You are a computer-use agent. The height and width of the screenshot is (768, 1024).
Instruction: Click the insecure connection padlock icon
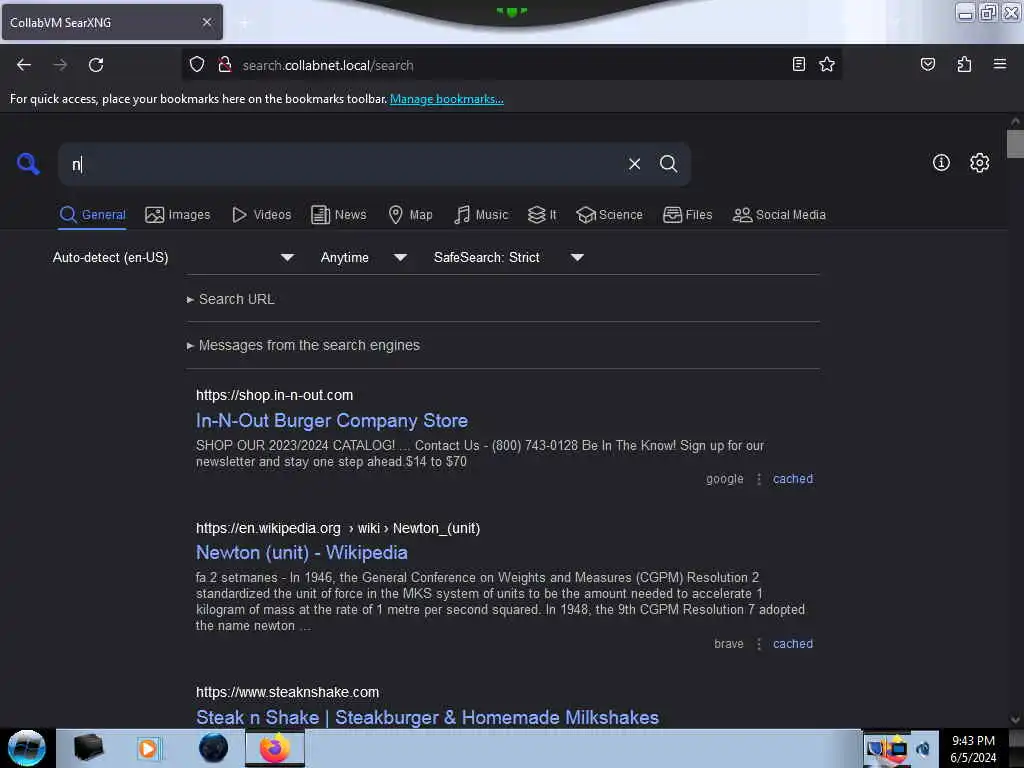tap(225, 64)
